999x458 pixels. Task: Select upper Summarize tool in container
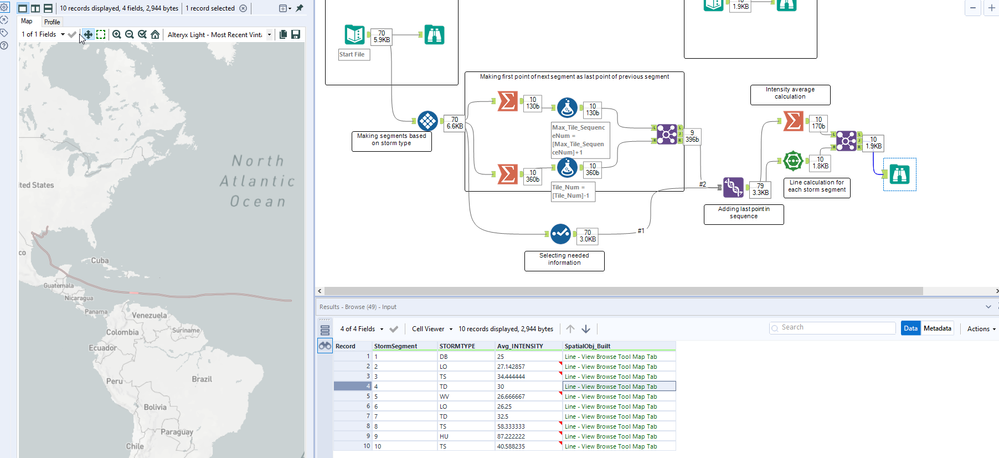coord(508,101)
